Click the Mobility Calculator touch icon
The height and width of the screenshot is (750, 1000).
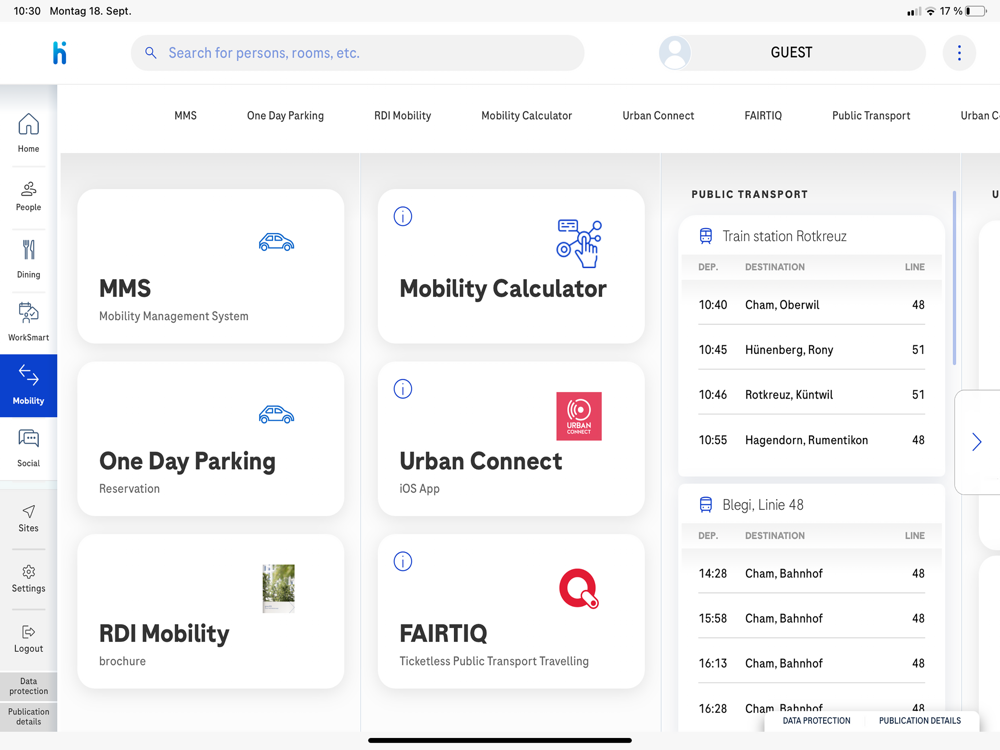pyautogui.click(x=579, y=244)
